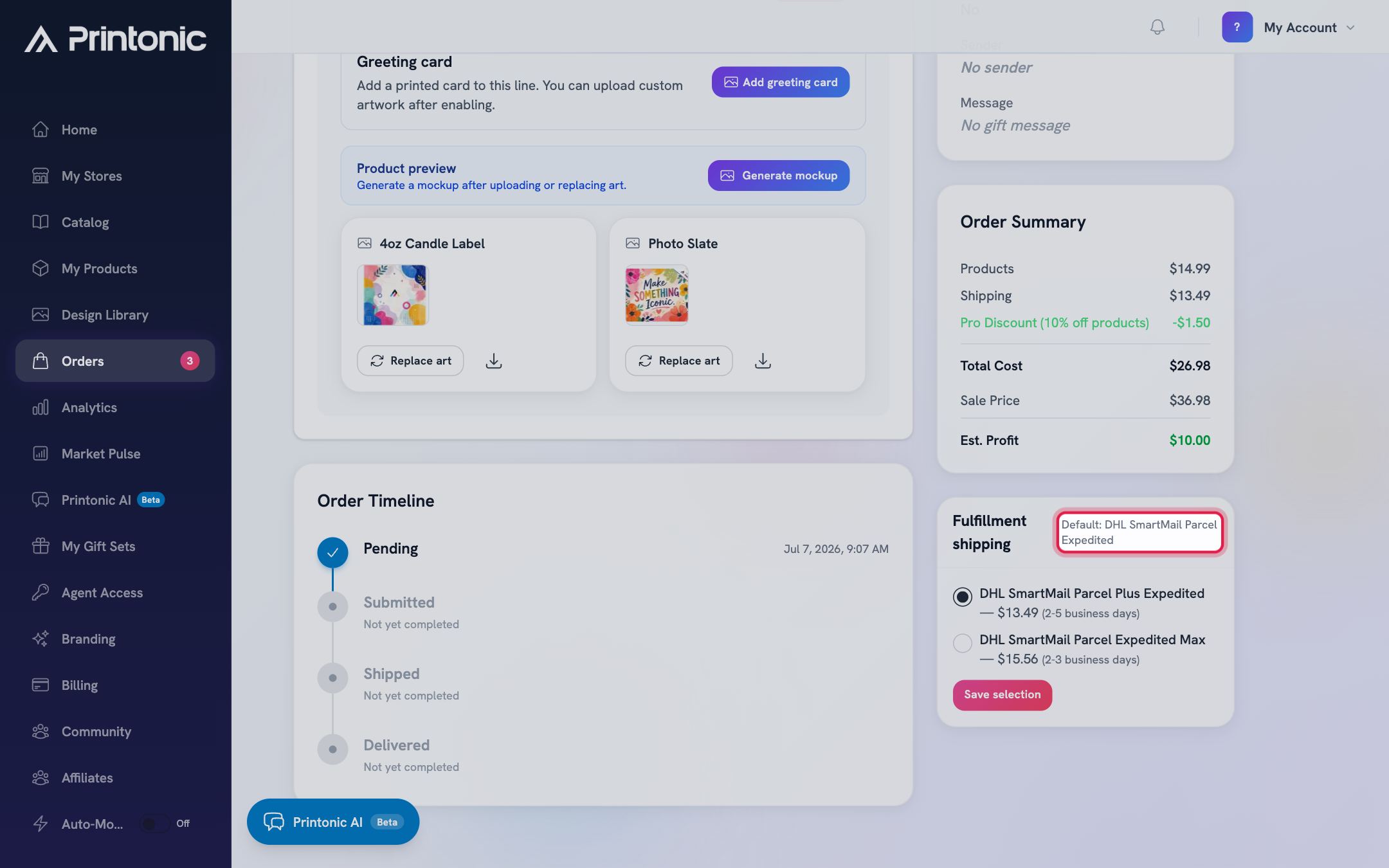Viewport: 1389px width, 868px height.
Task: Save the shipping selection
Action: click(x=1002, y=695)
